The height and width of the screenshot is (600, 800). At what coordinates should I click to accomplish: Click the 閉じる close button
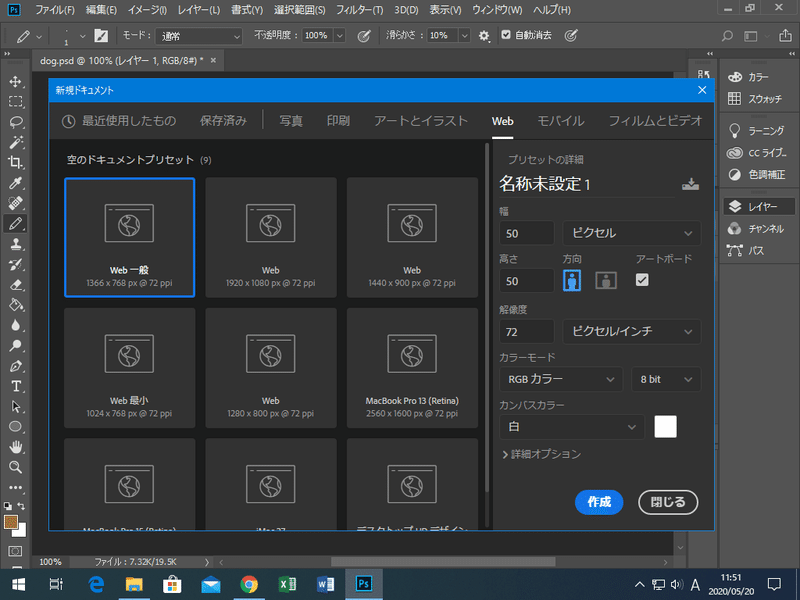click(x=668, y=502)
